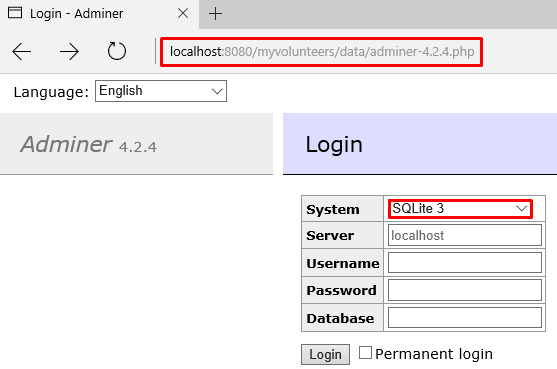The image size is (557, 369).
Task: Open the System dropdown showing SQLite 3
Action: pyautogui.click(x=460, y=209)
